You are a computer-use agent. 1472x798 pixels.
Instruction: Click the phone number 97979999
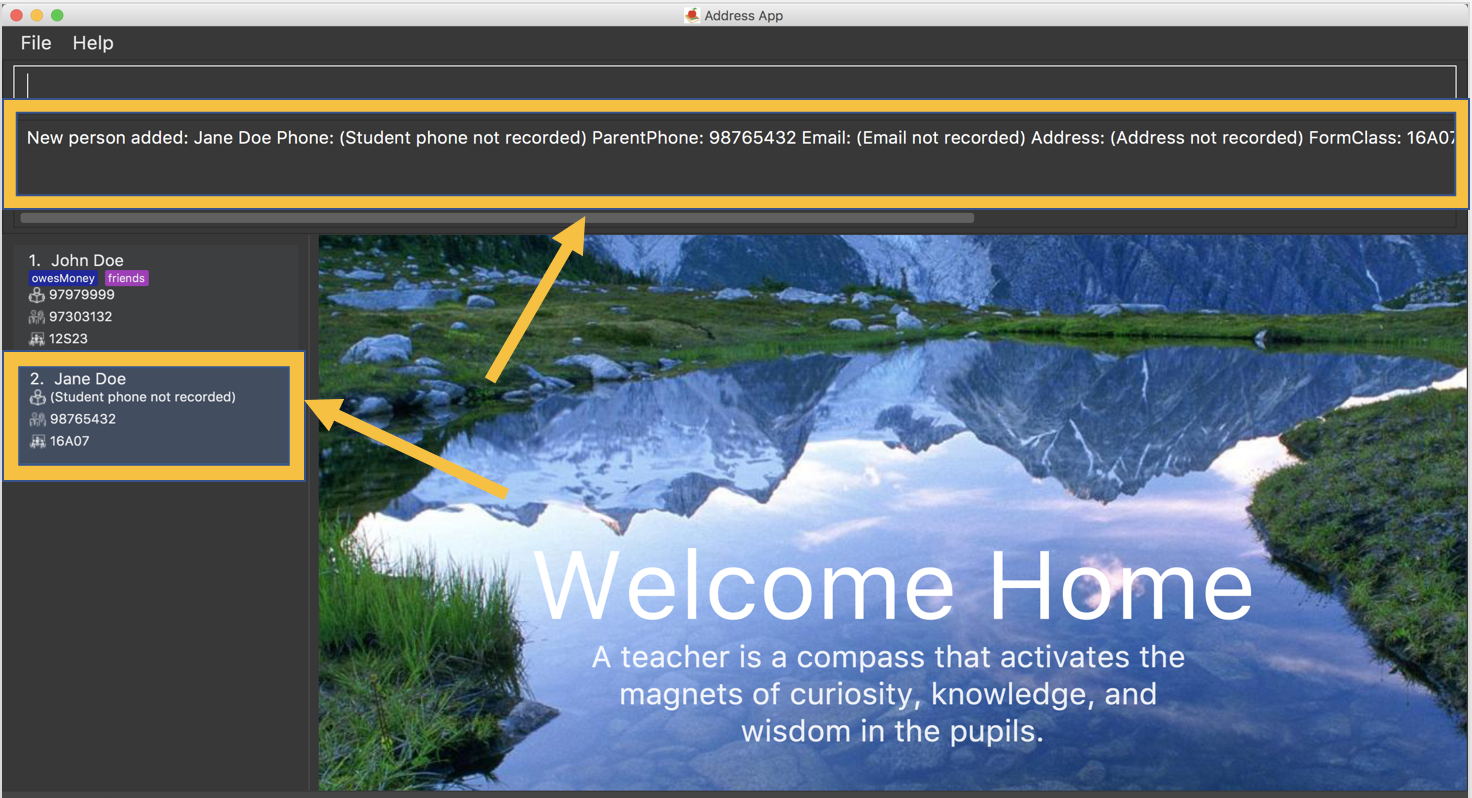82,295
